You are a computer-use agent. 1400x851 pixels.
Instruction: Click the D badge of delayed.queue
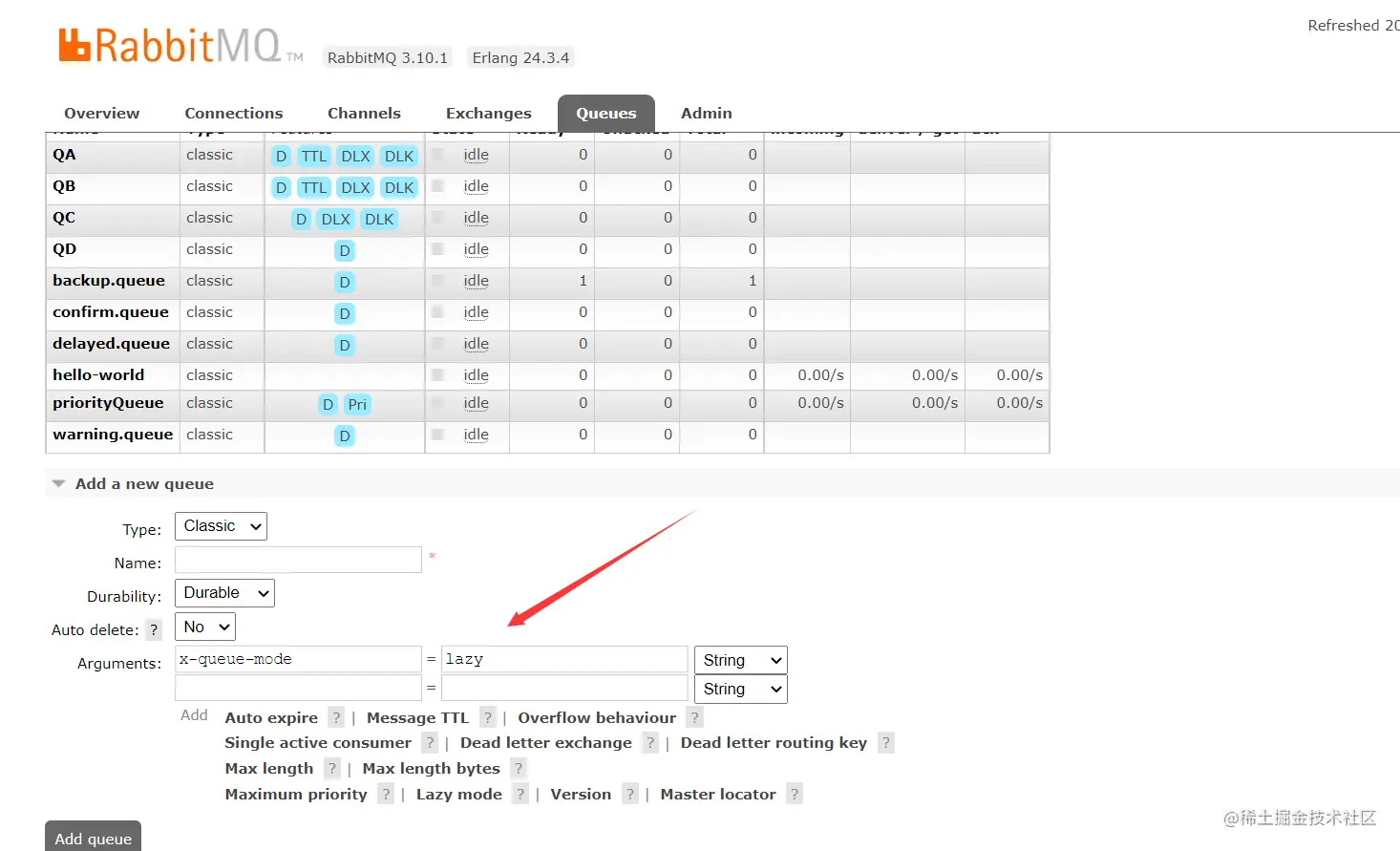pos(345,346)
